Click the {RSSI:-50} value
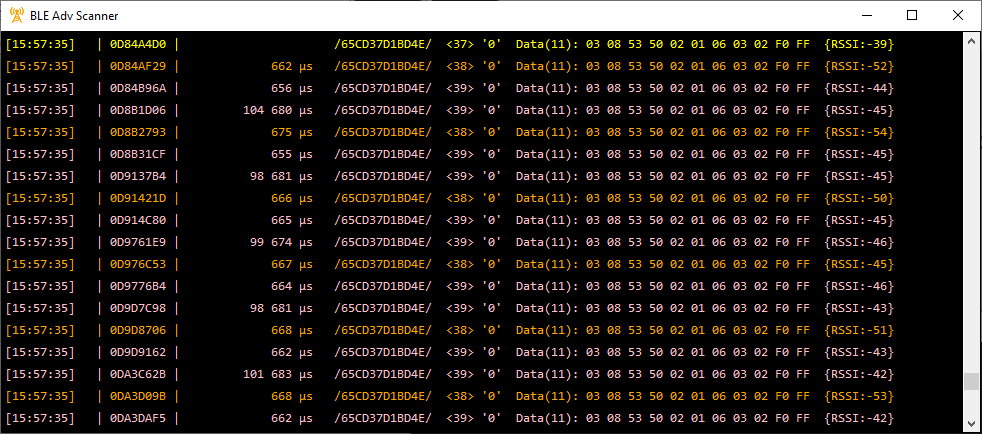 tap(859, 199)
